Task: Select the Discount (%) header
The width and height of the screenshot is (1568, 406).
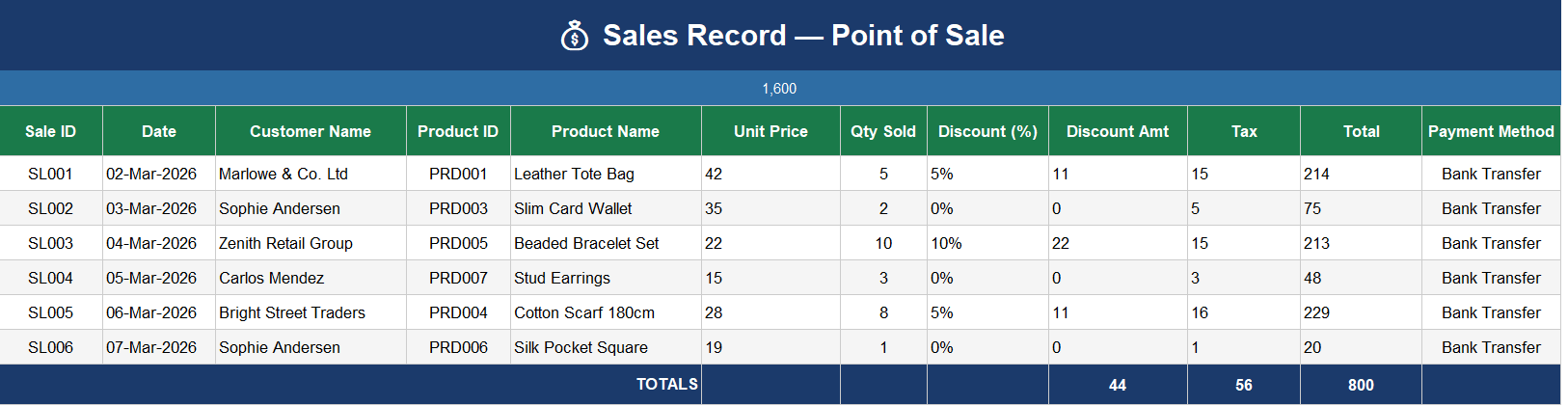Action: [987, 131]
